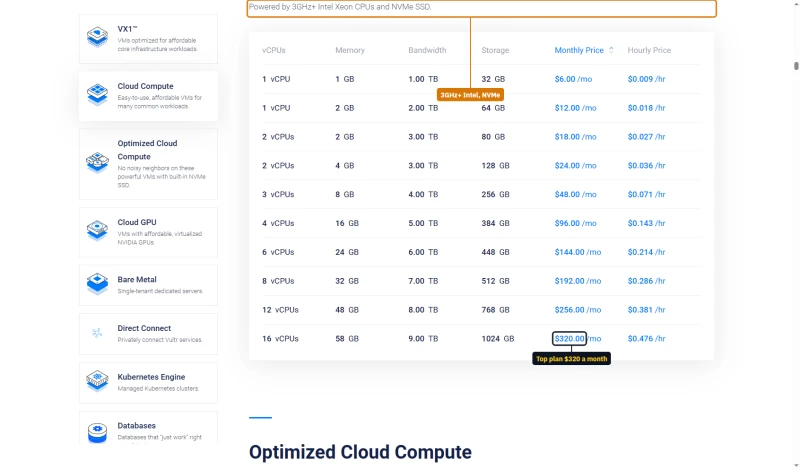Open Databases sidebar entry

coord(148,428)
